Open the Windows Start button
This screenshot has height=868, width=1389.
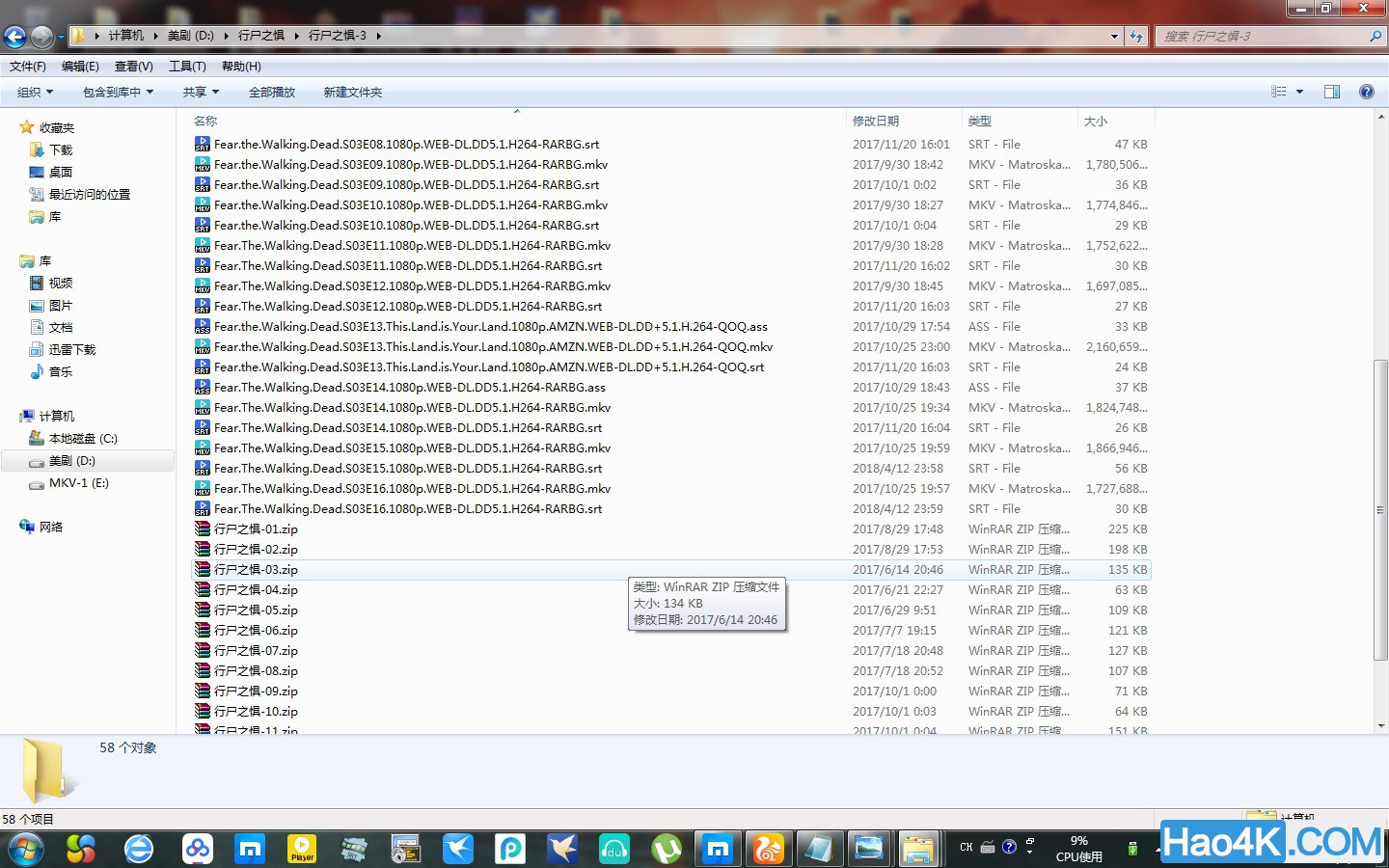26,850
